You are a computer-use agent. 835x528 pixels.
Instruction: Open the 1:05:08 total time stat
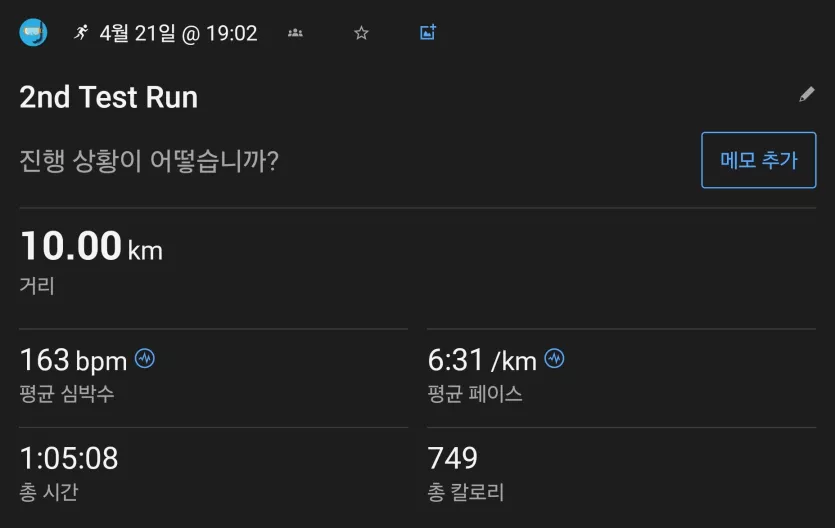pos(69,458)
